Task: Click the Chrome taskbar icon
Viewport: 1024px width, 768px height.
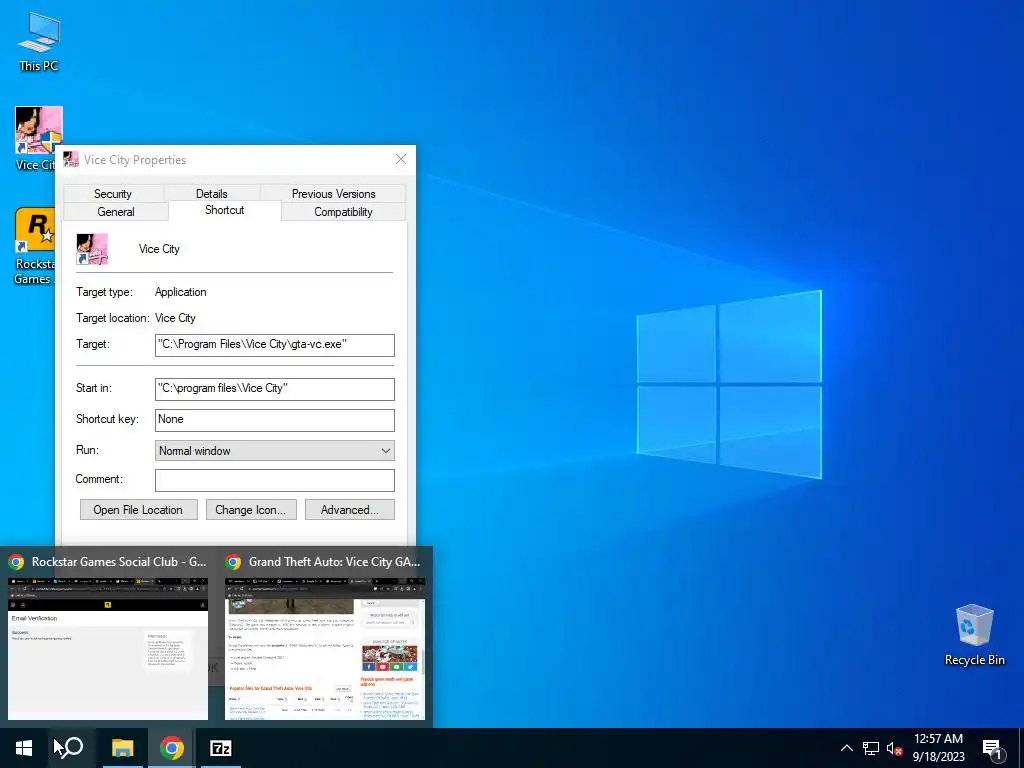Action: click(x=172, y=748)
